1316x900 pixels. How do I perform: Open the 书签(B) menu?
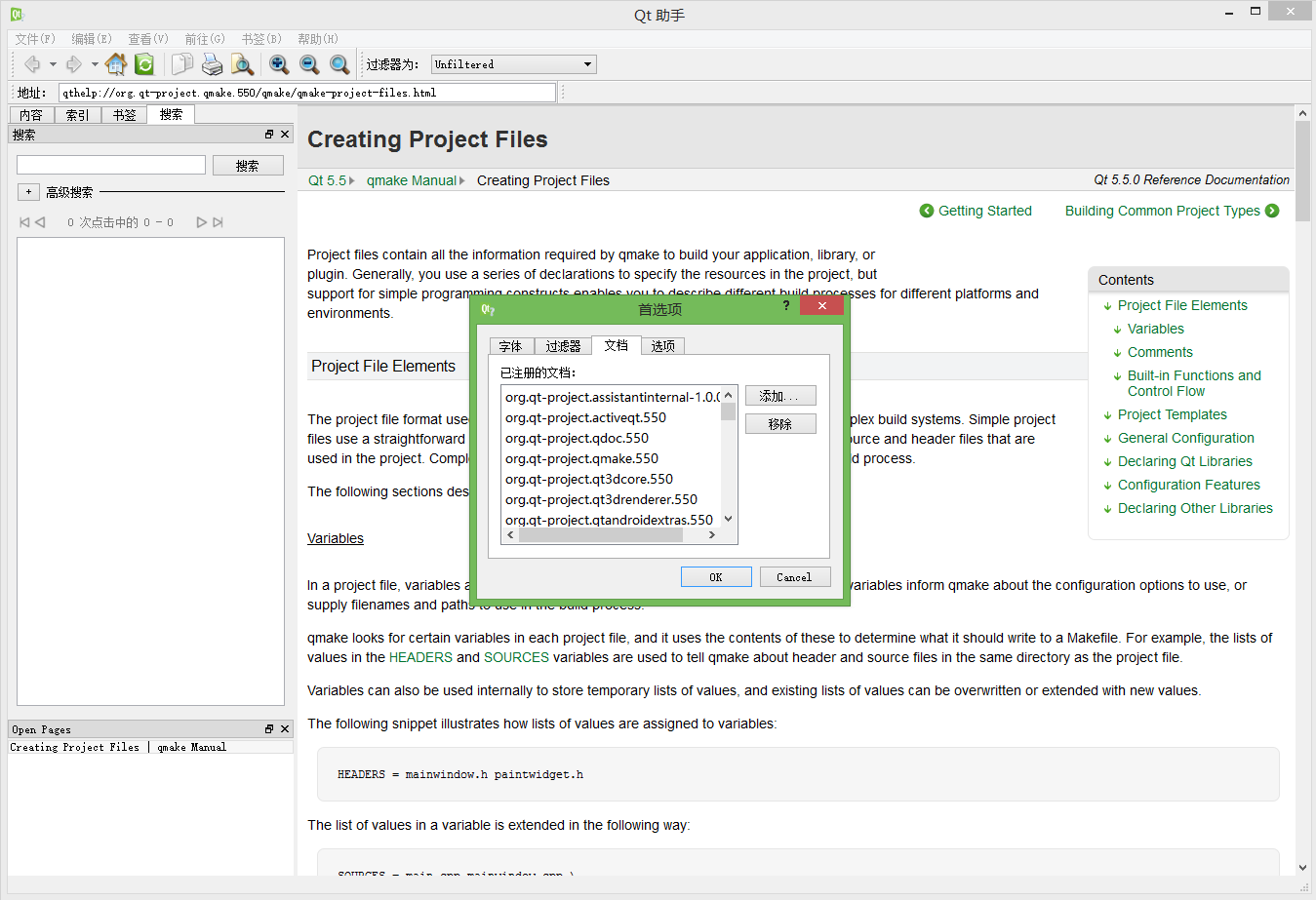pyautogui.click(x=261, y=39)
